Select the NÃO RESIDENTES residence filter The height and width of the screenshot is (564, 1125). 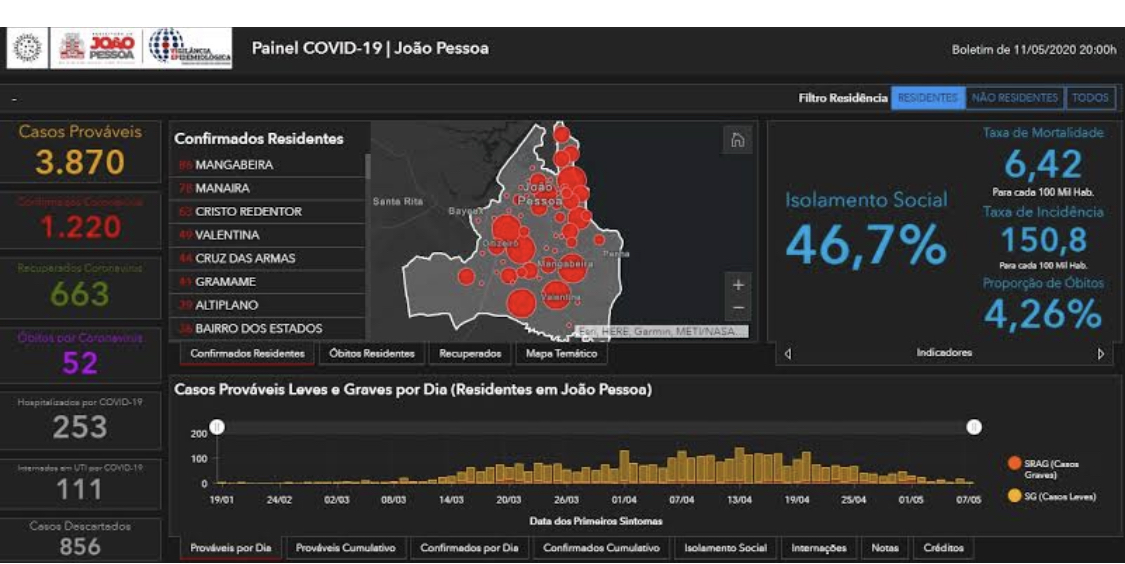point(1014,98)
